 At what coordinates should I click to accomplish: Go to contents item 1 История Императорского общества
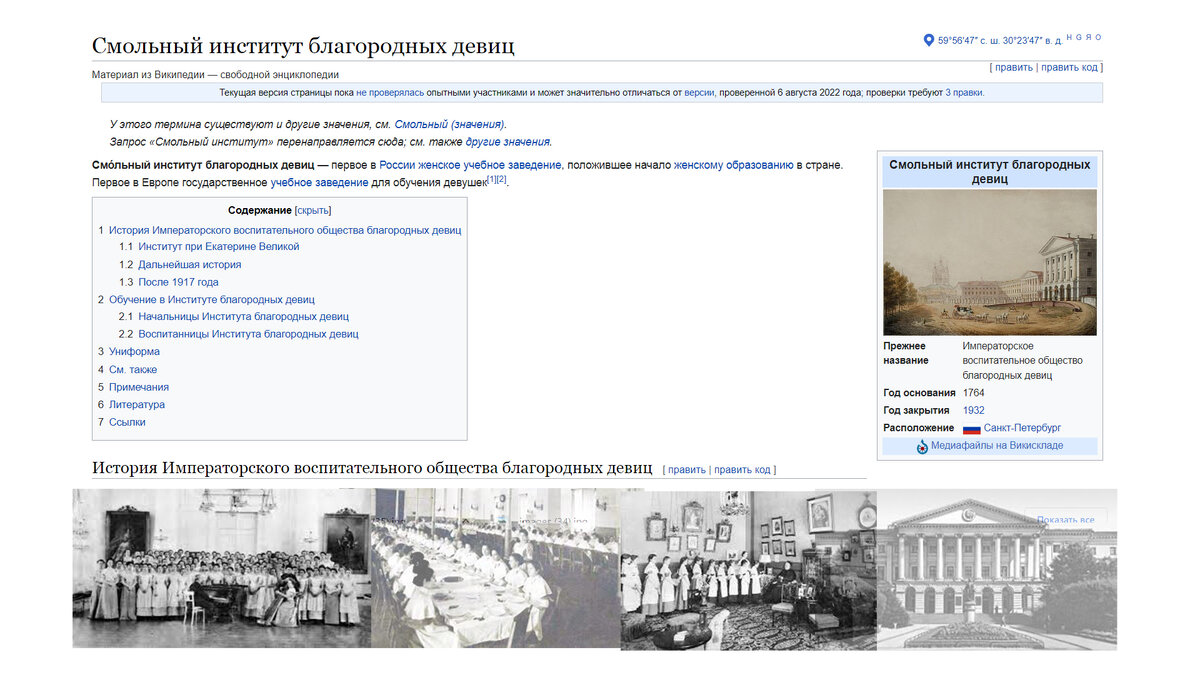tap(279, 230)
